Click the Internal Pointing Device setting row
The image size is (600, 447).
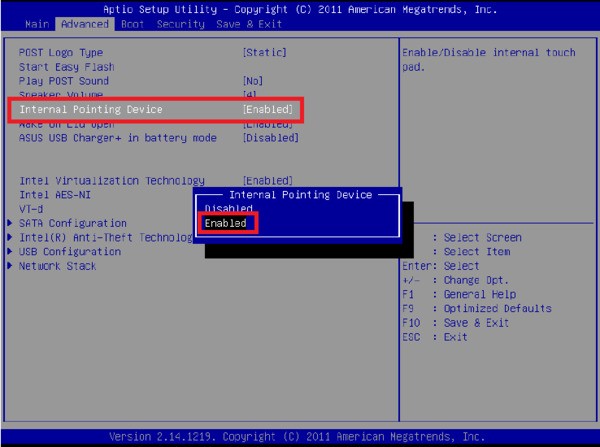(x=91, y=109)
